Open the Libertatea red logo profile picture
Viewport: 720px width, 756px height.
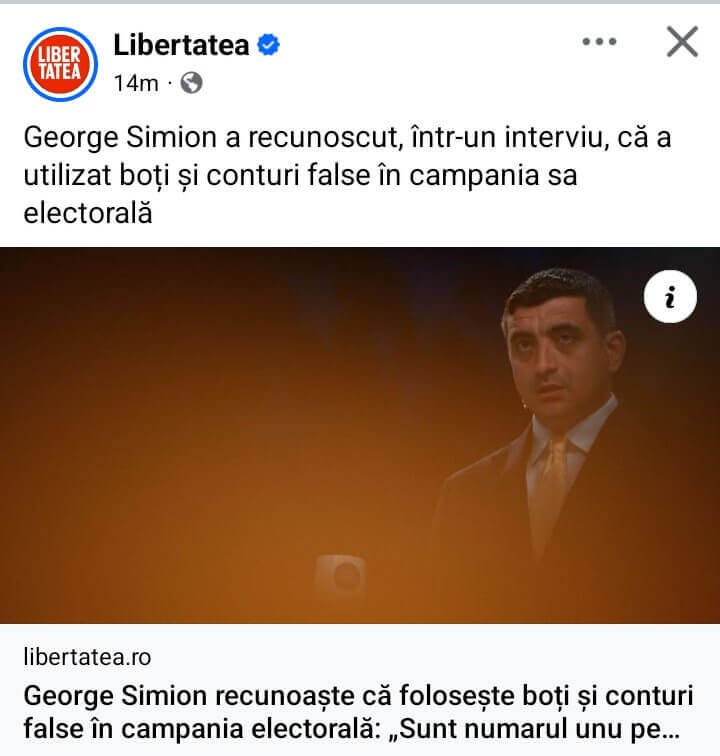(60, 64)
